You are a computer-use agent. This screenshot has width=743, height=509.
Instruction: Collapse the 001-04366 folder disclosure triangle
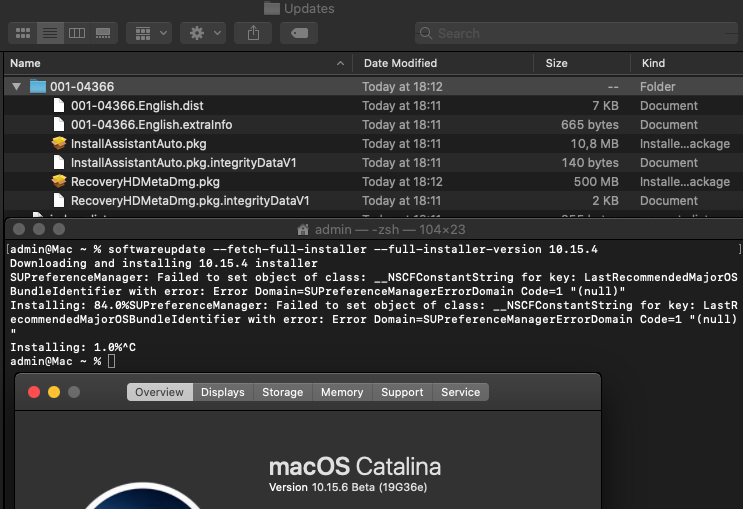pos(17,87)
